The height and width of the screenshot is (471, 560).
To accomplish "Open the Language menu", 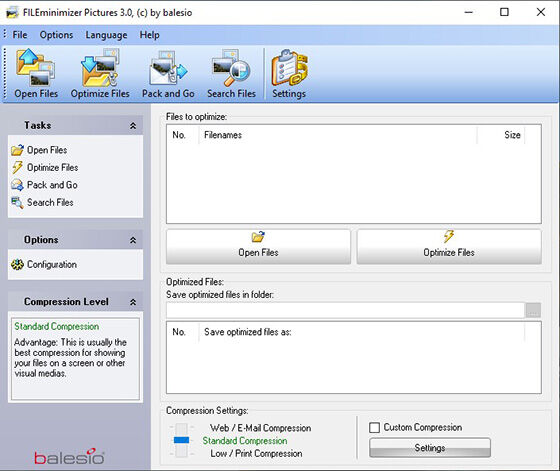I will pos(106,35).
